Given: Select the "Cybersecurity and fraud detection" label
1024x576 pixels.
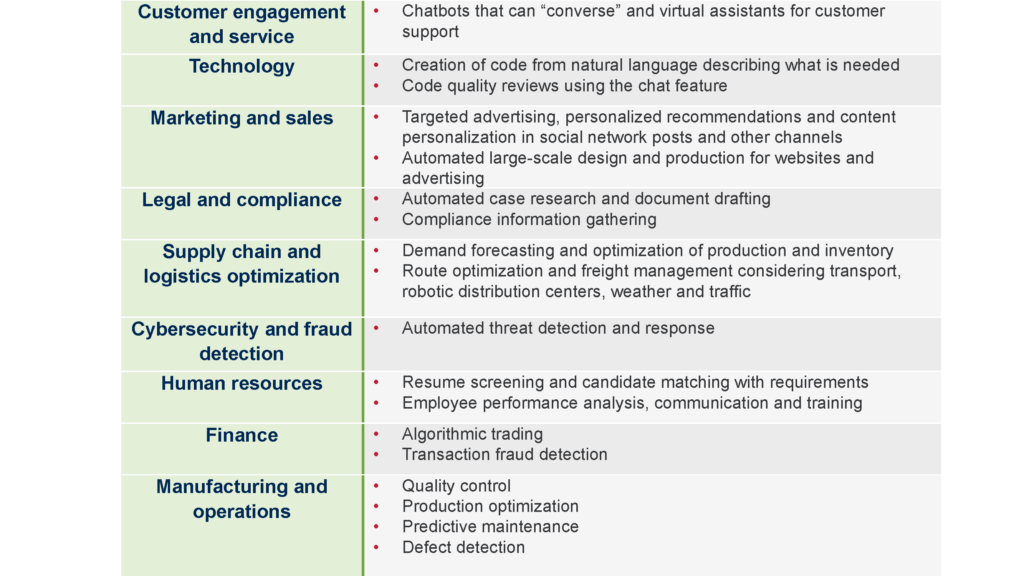Looking at the screenshot, I should coord(242,341).
